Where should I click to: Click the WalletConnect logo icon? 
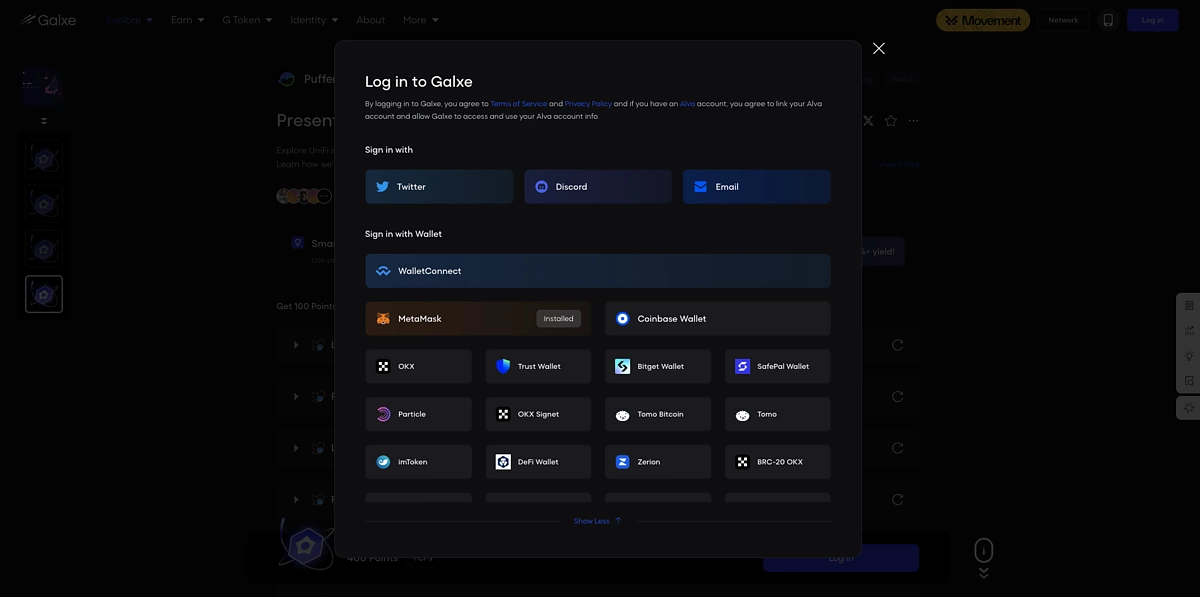(383, 271)
